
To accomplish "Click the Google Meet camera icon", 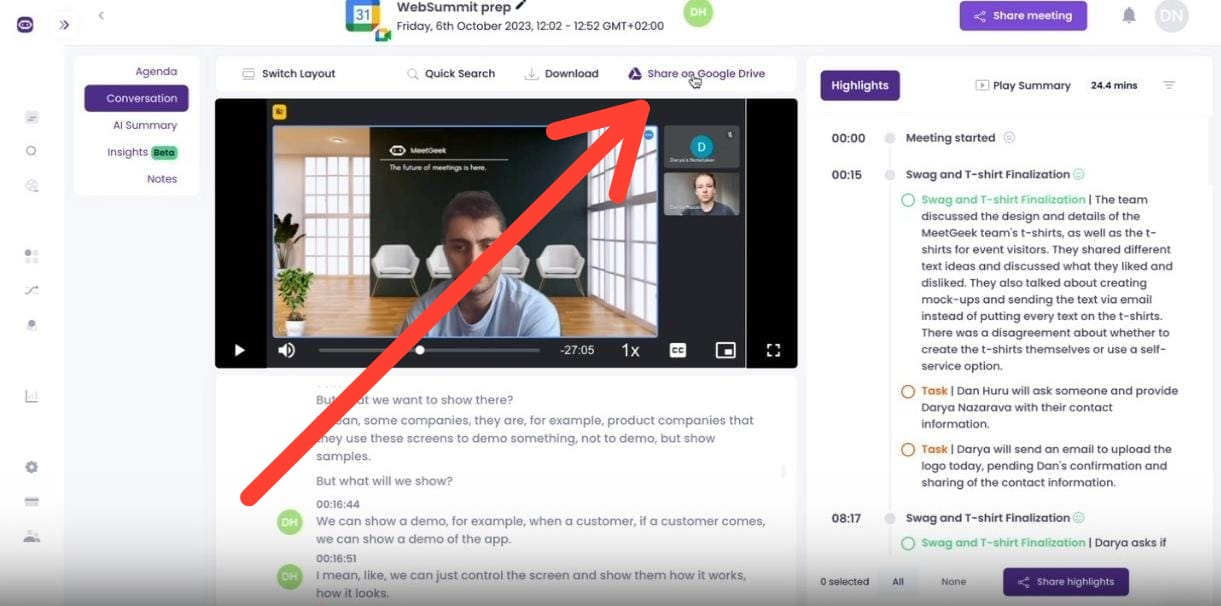I will point(382,35).
